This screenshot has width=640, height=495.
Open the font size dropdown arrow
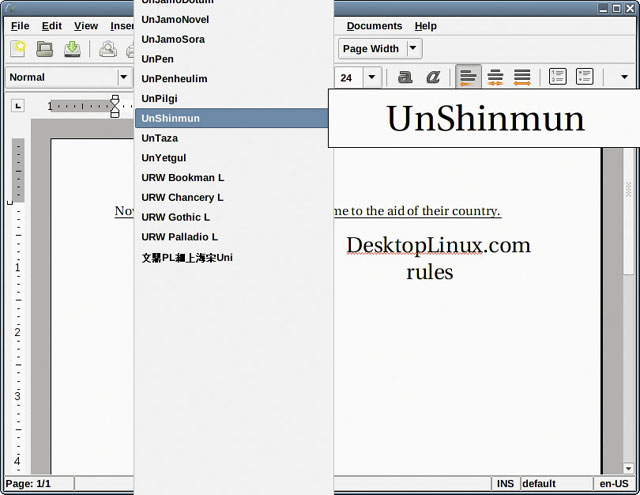click(x=371, y=77)
